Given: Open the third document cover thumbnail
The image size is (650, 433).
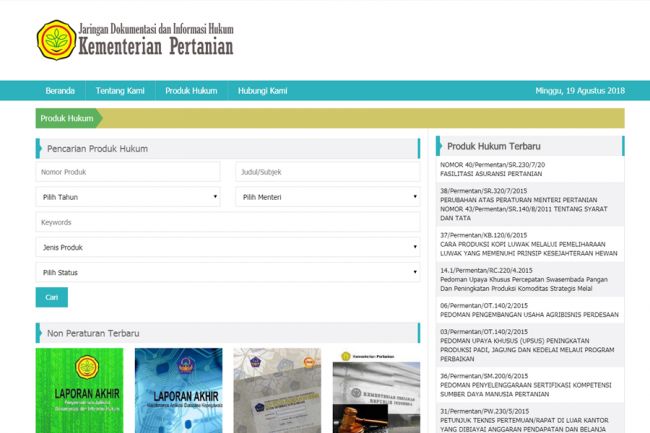Looking at the screenshot, I should point(277,390).
